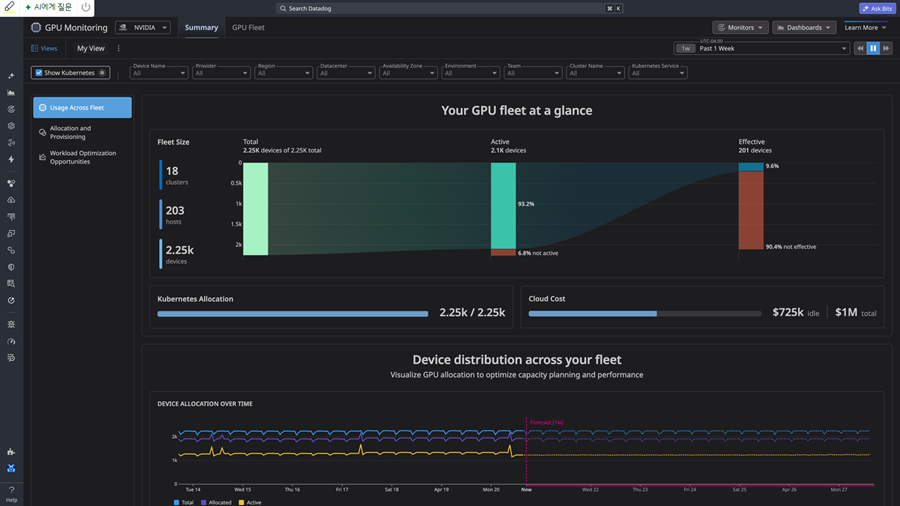Uncheck the Show Kubernetes checkbox
Screen dimensions: 900x506
[39, 73]
